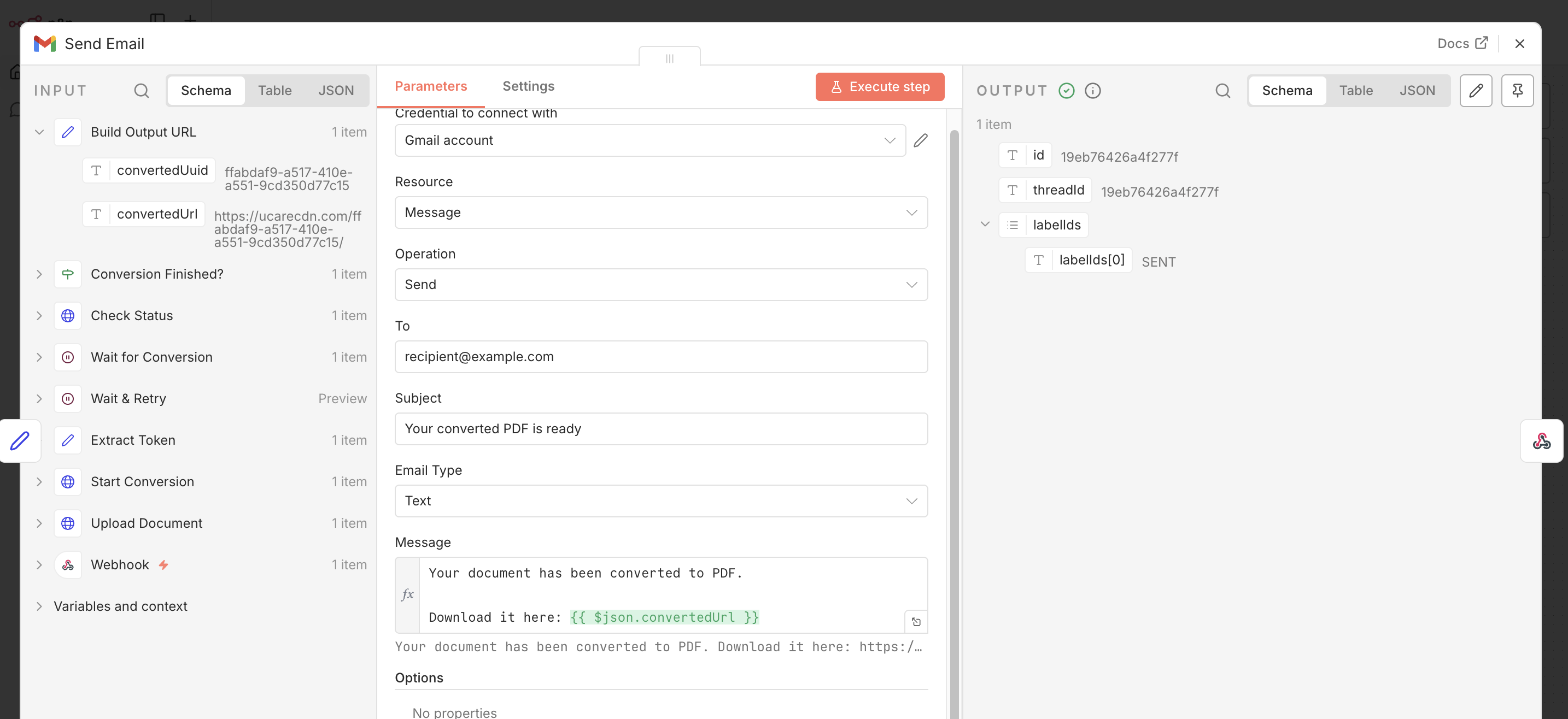
Task: Expand Variables and context
Action: [39, 606]
